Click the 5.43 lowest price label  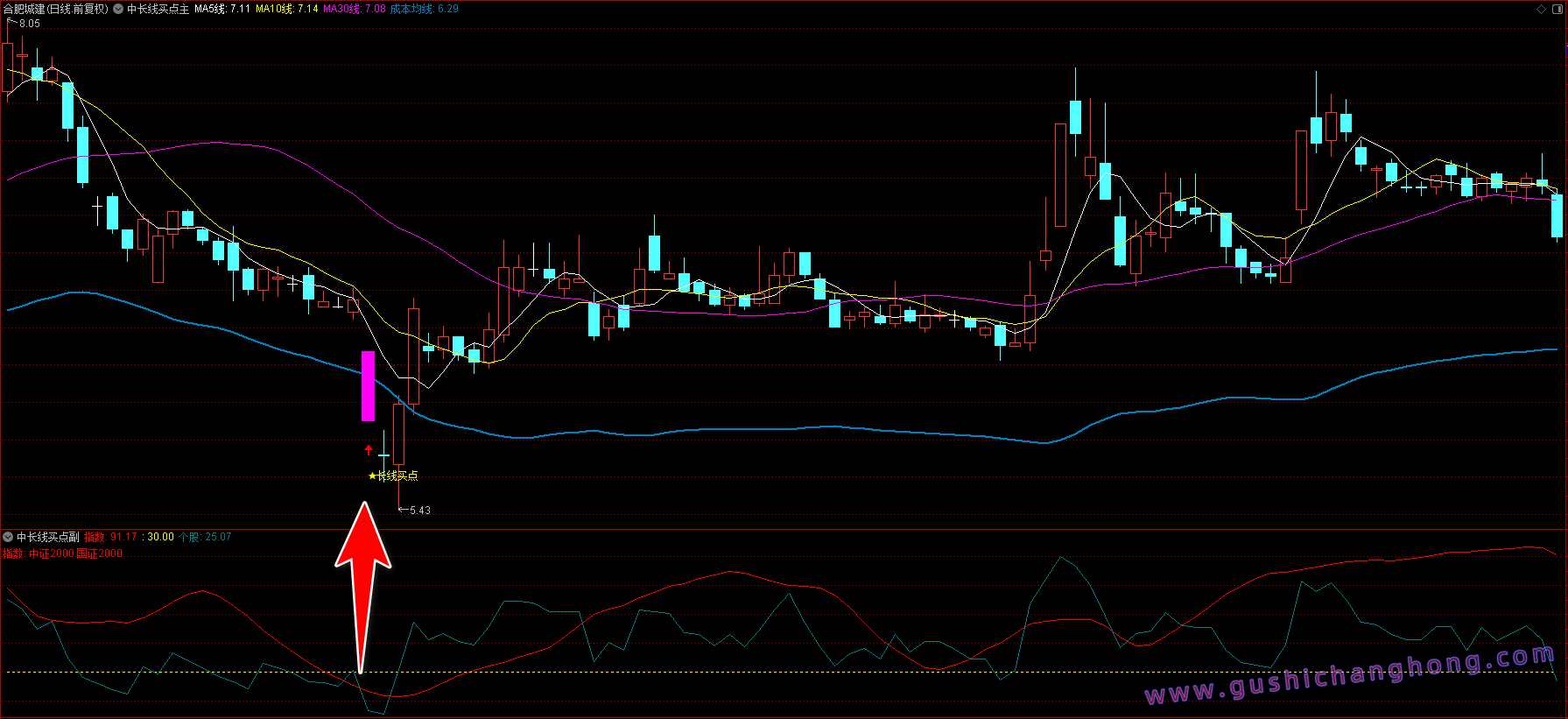[419, 511]
